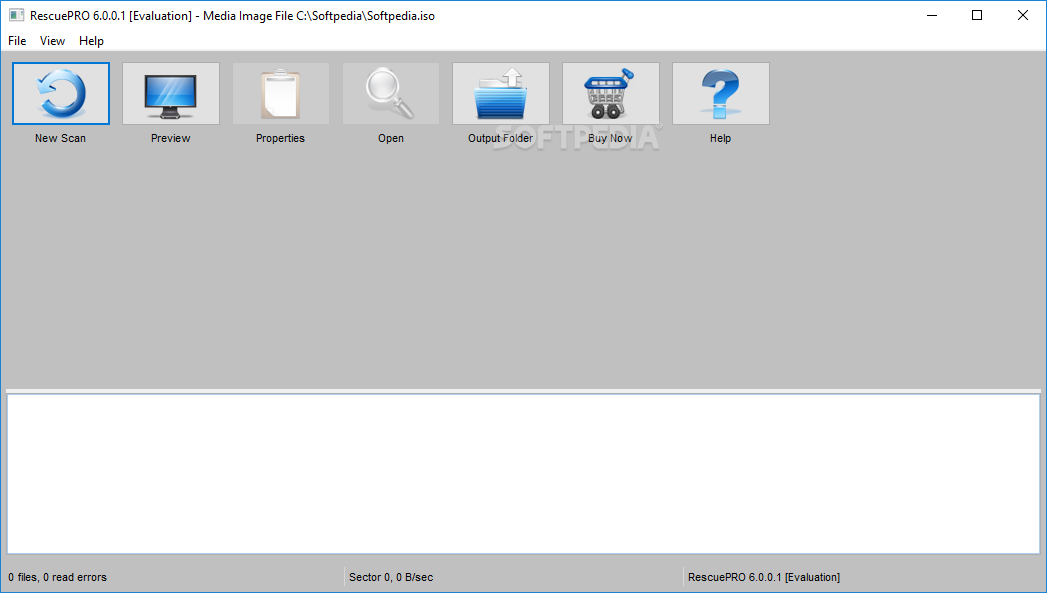Click inside the empty white log pane
This screenshot has height=593, width=1047.
point(524,473)
